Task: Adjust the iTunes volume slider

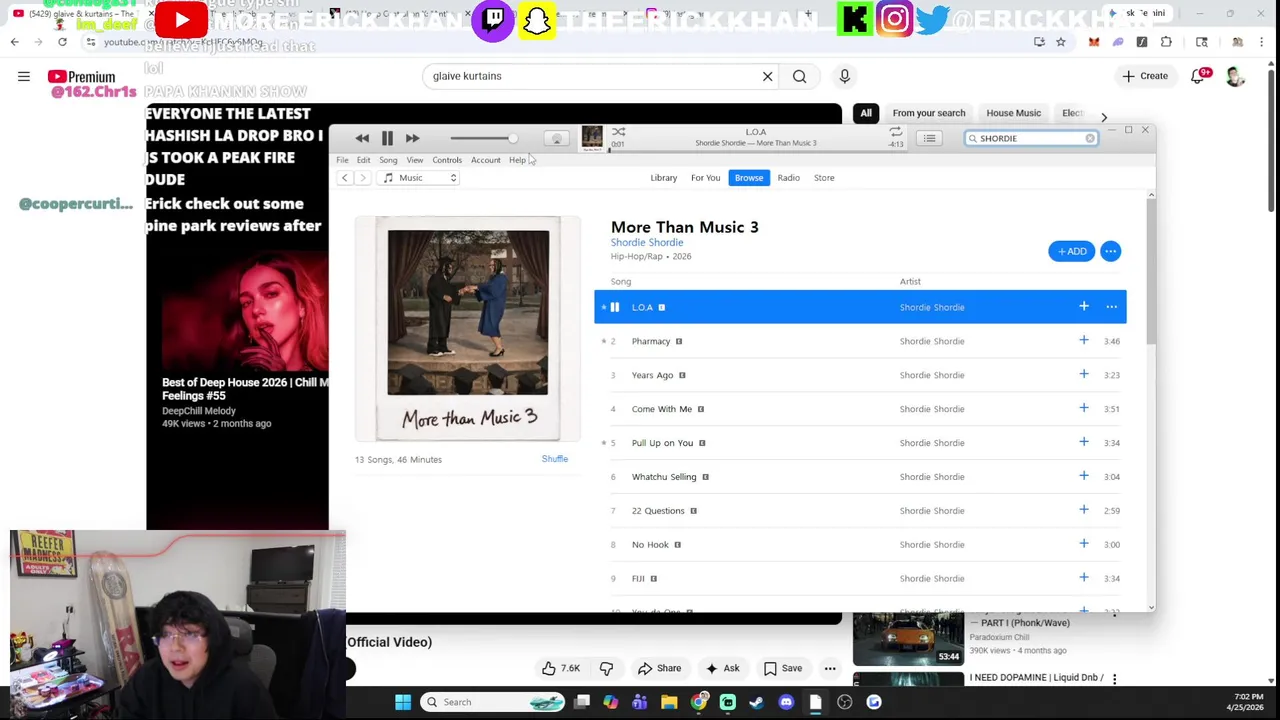Action: (x=482, y=139)
